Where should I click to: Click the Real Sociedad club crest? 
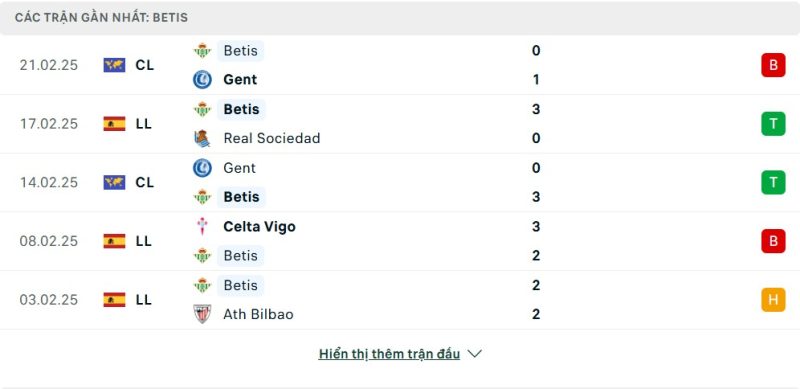(x=202, y=138)
